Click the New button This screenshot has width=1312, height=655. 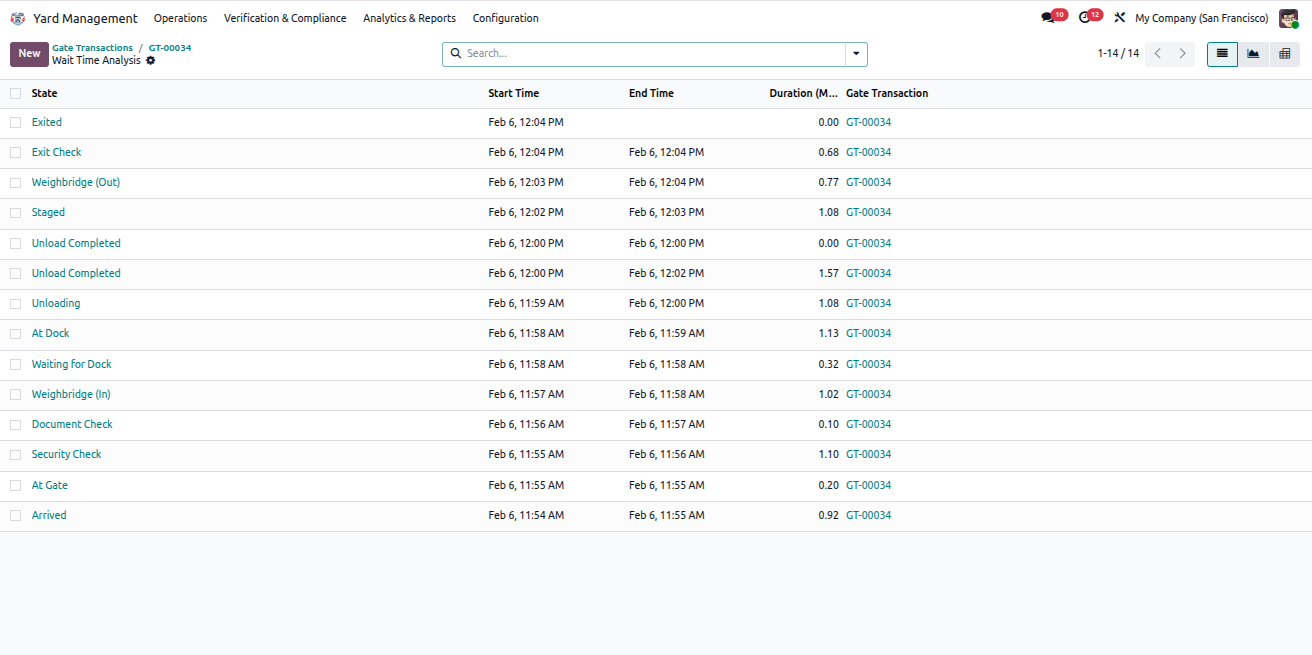[29, 54]
